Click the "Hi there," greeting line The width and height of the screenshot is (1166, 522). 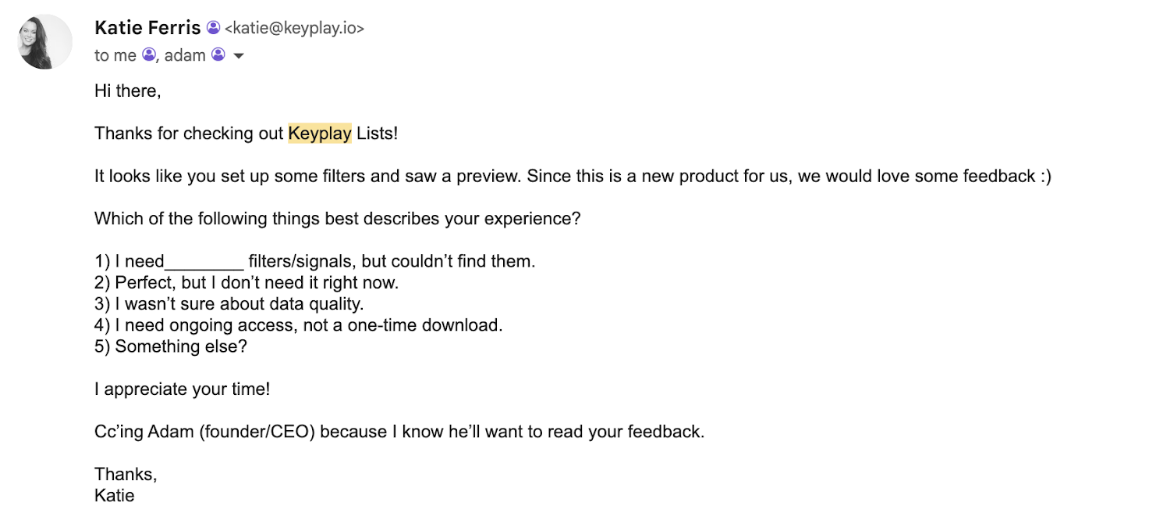[x=127, y=91]
